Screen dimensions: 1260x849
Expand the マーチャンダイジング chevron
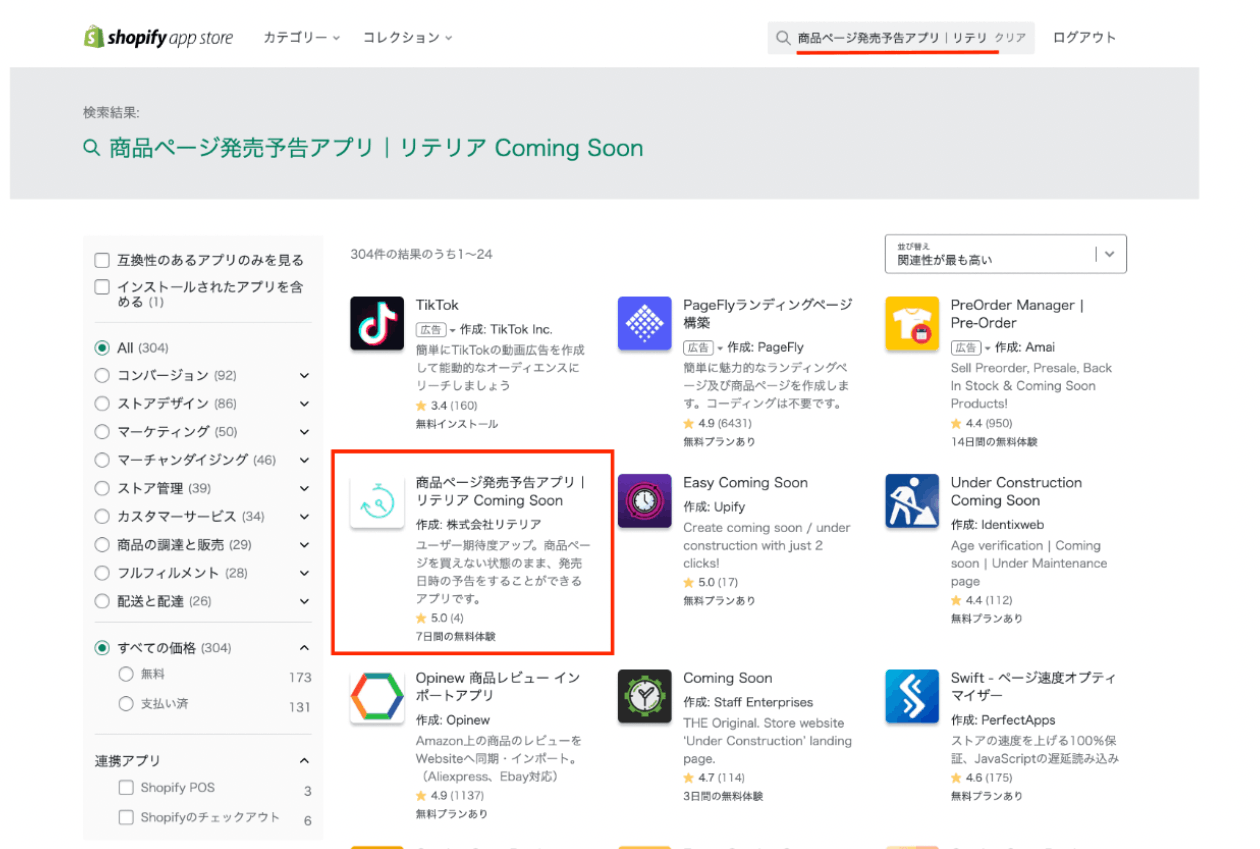coord(305,460)
